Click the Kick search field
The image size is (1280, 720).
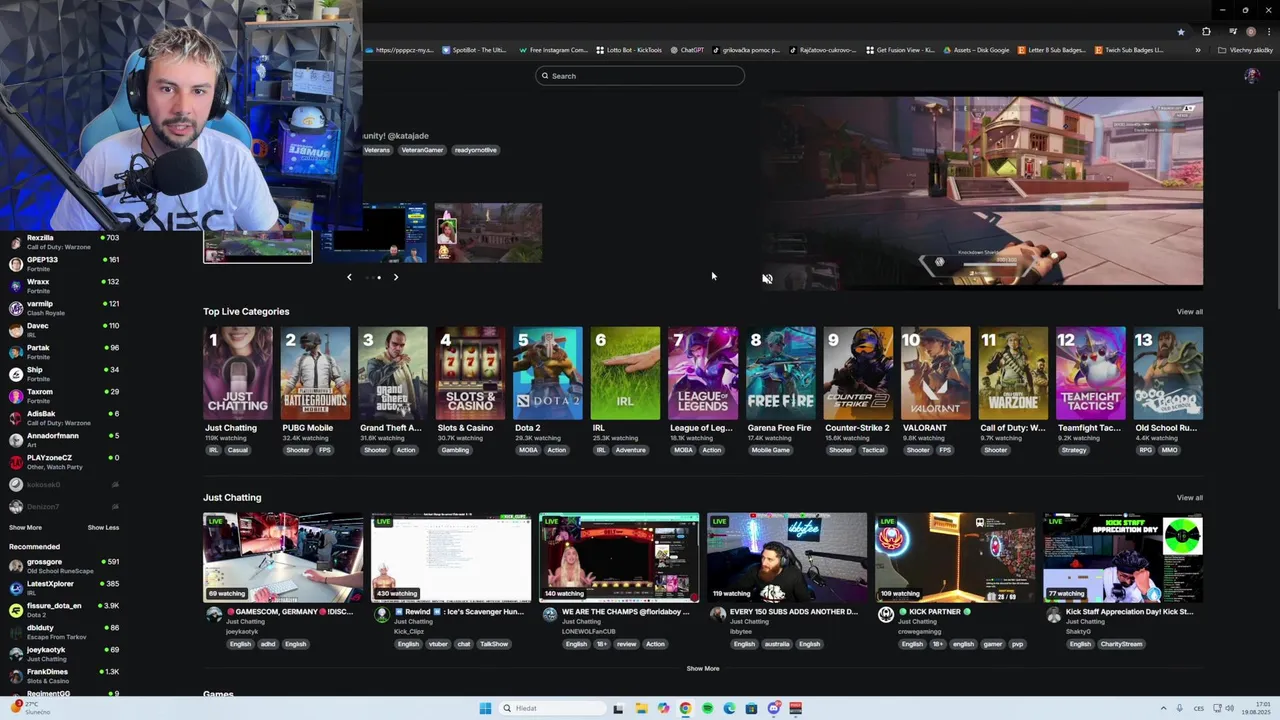640,76
